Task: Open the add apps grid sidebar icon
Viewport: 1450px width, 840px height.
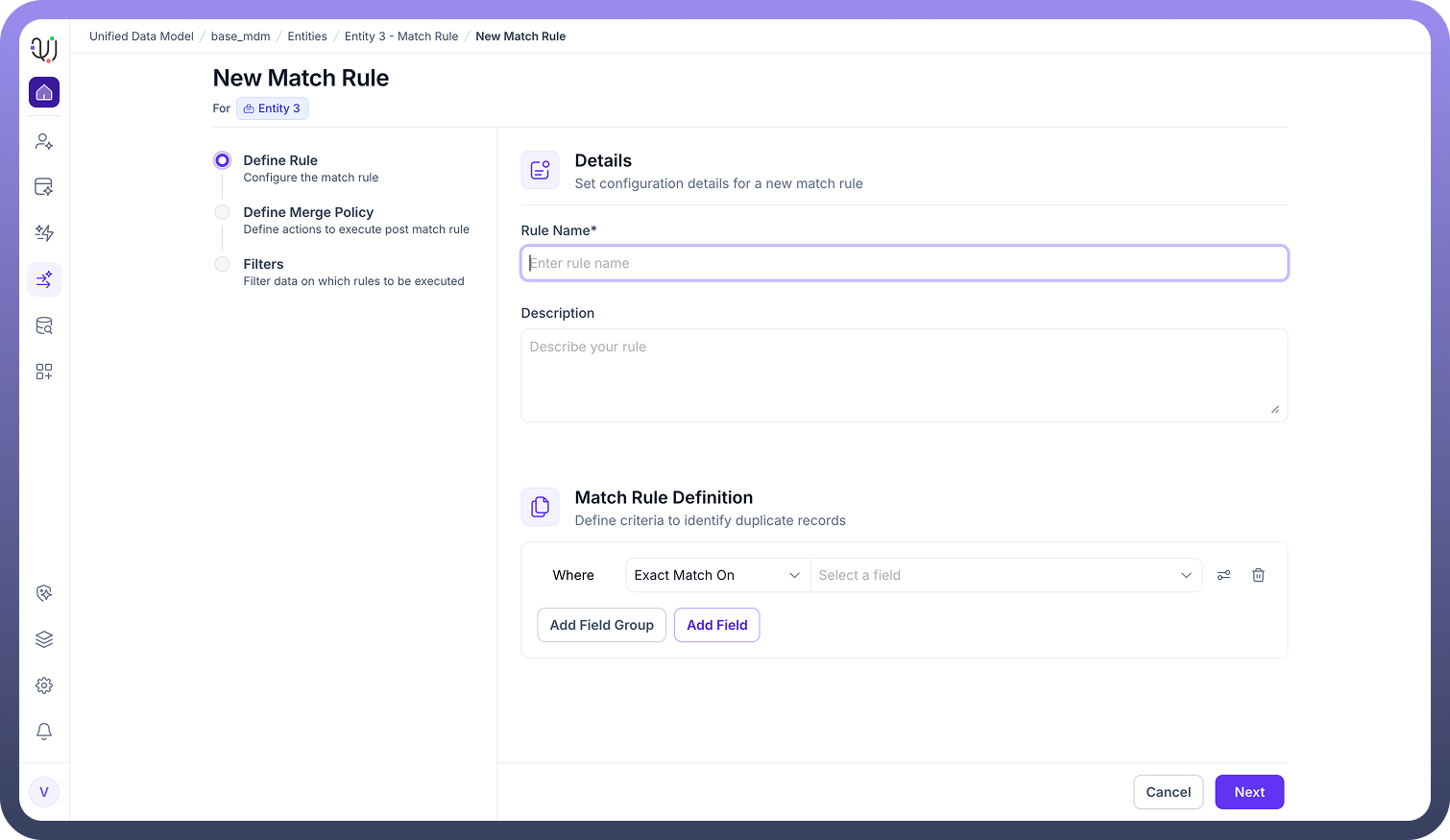Action: point(44,372)
